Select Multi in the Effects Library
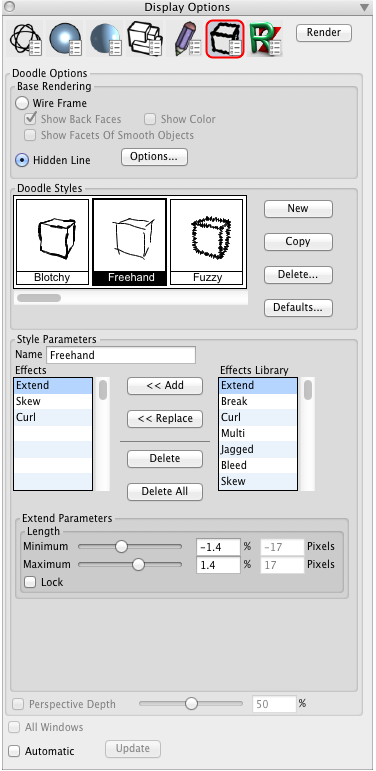The image size is (376, 771). (x=258, y=433)
